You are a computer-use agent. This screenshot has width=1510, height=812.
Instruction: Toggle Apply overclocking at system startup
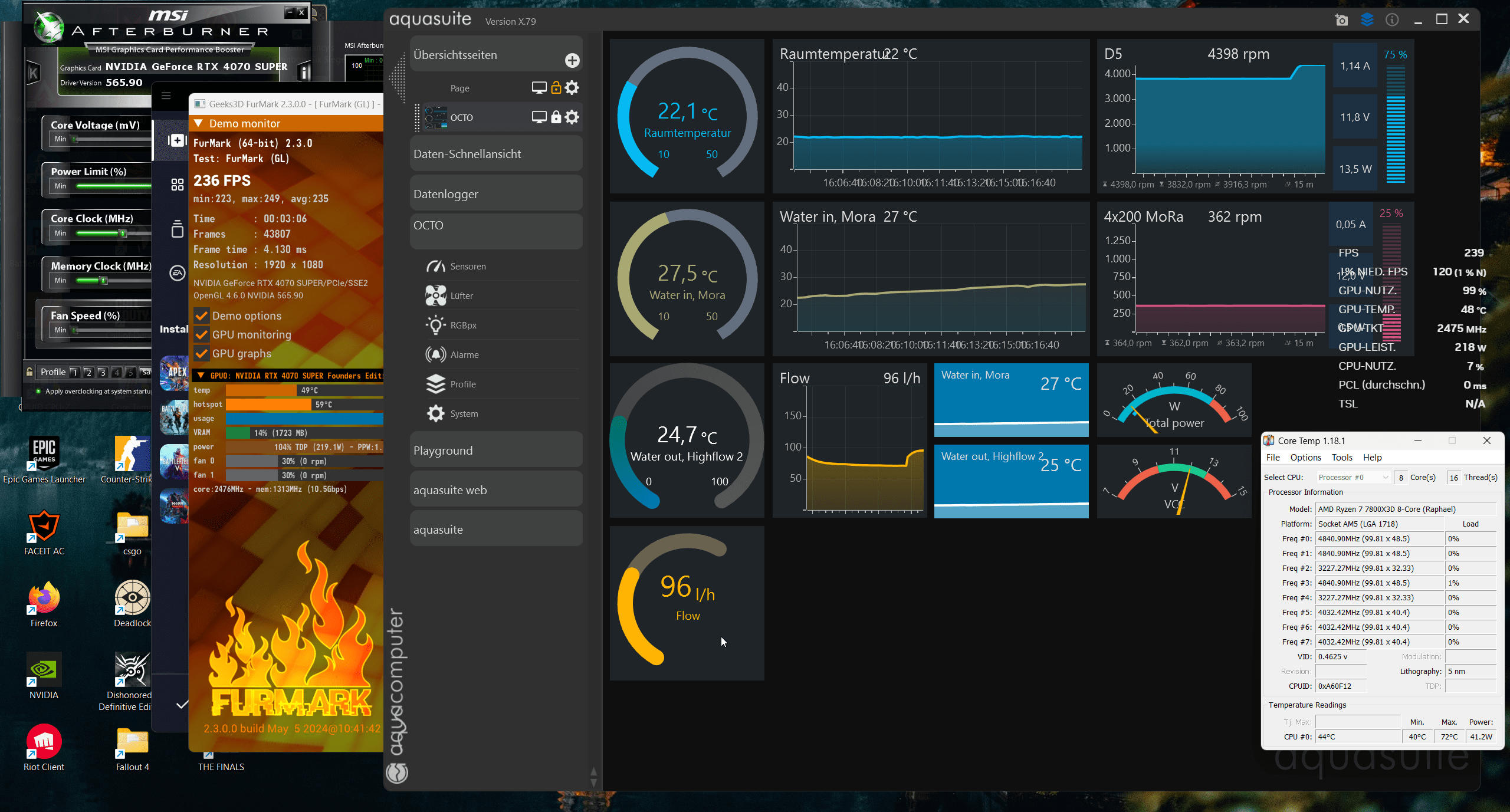point(39,391)
